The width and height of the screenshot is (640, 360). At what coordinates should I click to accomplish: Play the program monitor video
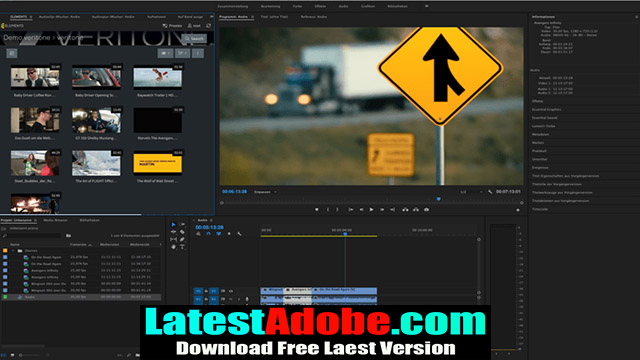pos(371,210)
